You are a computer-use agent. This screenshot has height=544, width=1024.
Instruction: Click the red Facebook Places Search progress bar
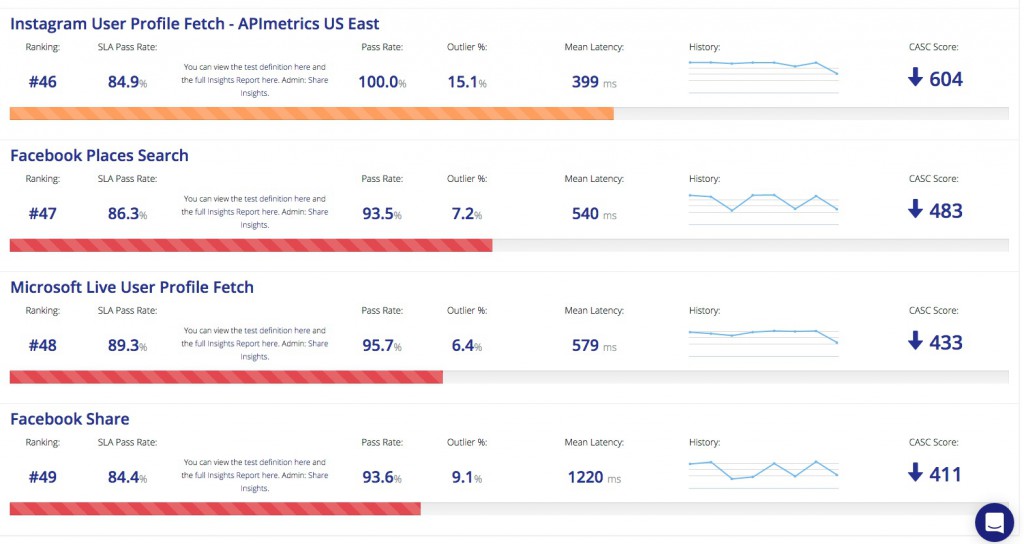pos(251,246)
